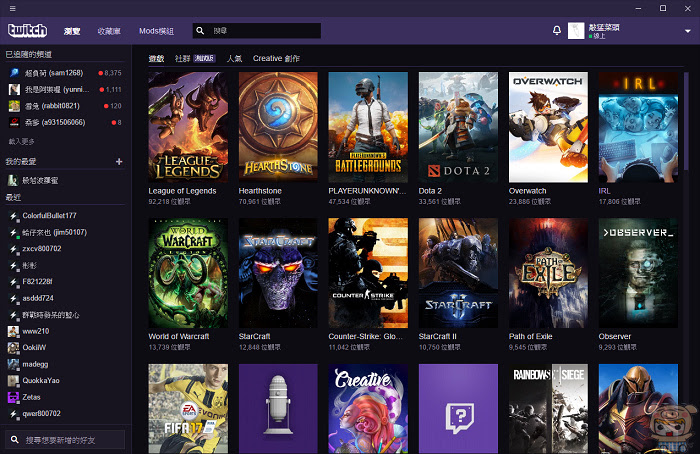Open the Dota 2 cover art
The image size is (700, 454).
(458, 127)
